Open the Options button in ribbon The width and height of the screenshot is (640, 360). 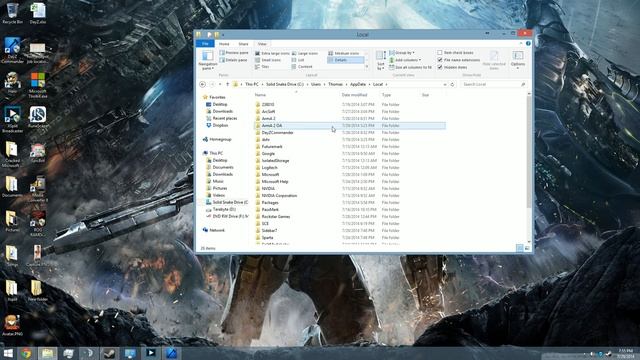(518, 60)
